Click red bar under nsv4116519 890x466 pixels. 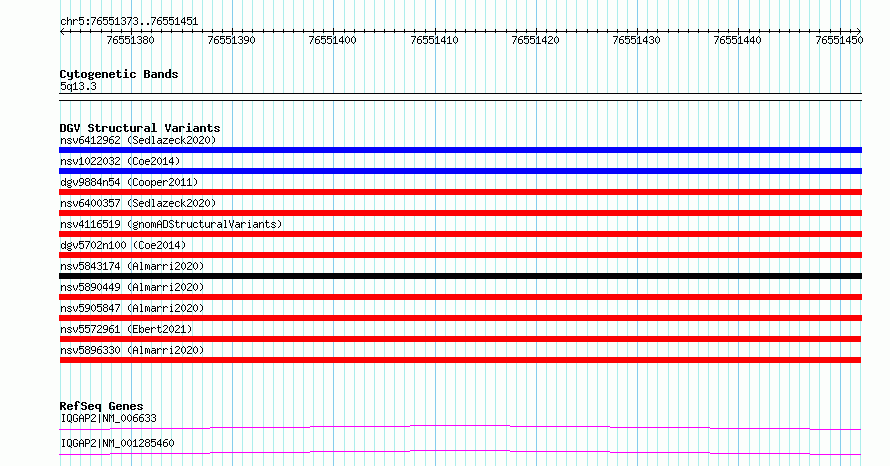point(460,234)
